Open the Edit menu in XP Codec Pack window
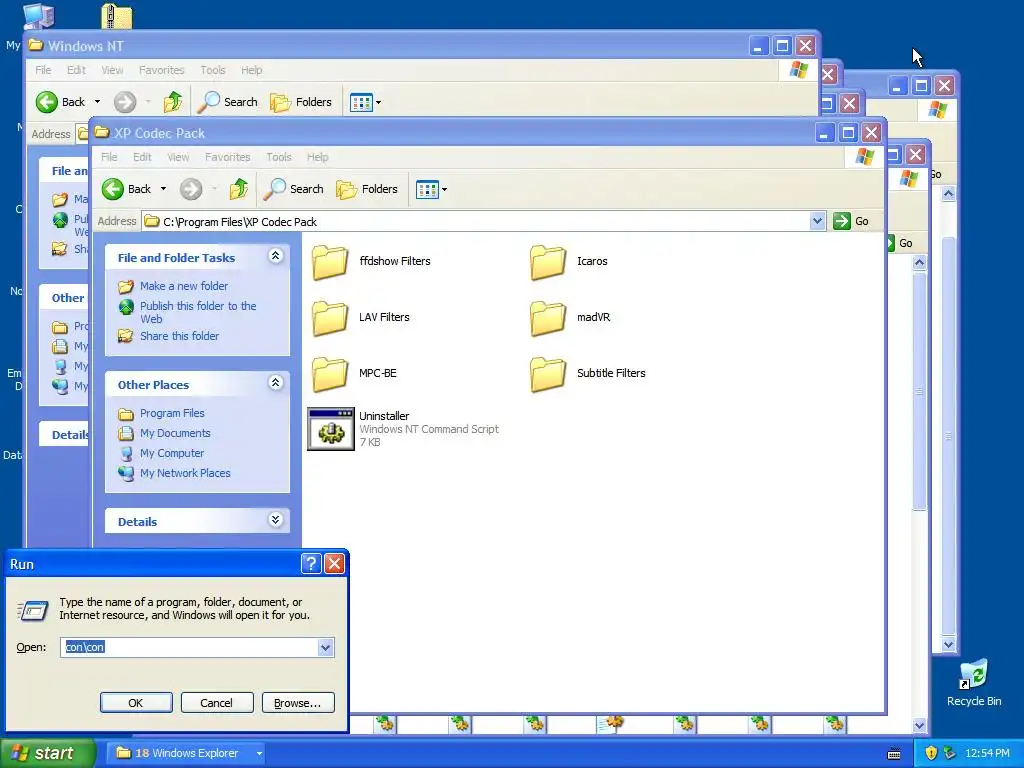The image size is (1024, 768). [142, 157]
